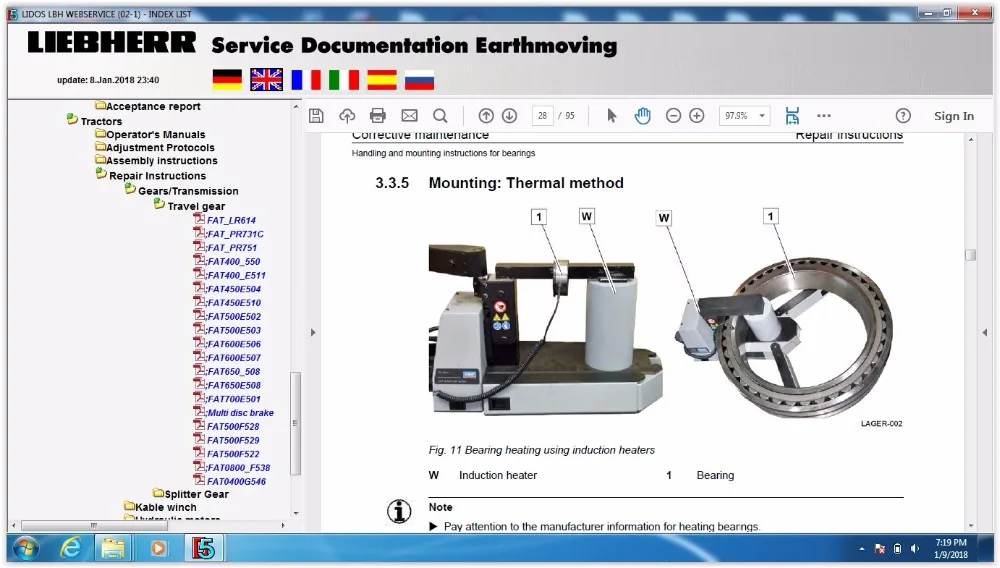Open FAT650_508 document
Viewport: 1000px width, 568px height.
(x=233, y=372)
